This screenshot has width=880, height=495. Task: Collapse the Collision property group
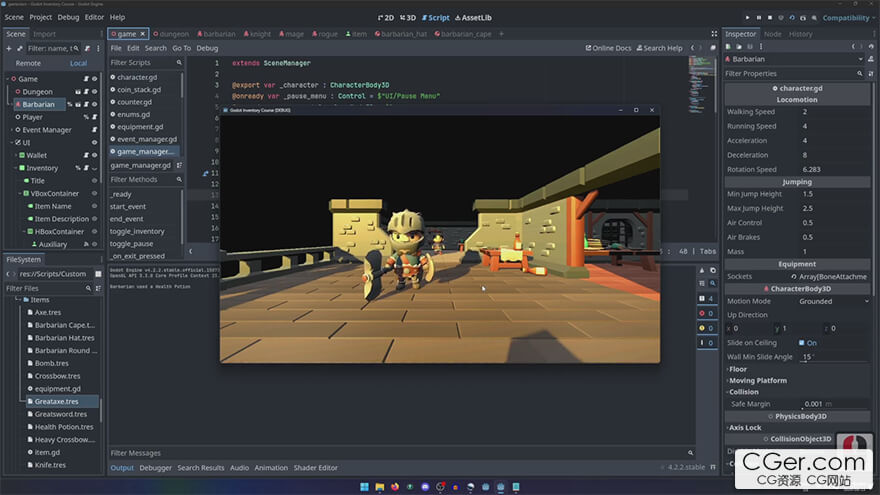(743, 392)
